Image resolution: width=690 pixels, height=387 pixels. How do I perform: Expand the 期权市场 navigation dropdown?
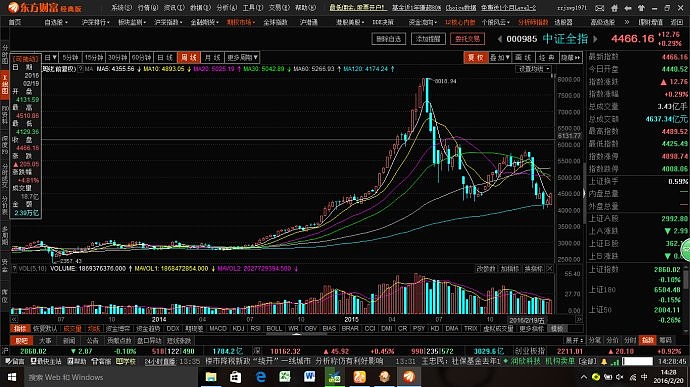(x=241, y=22)
